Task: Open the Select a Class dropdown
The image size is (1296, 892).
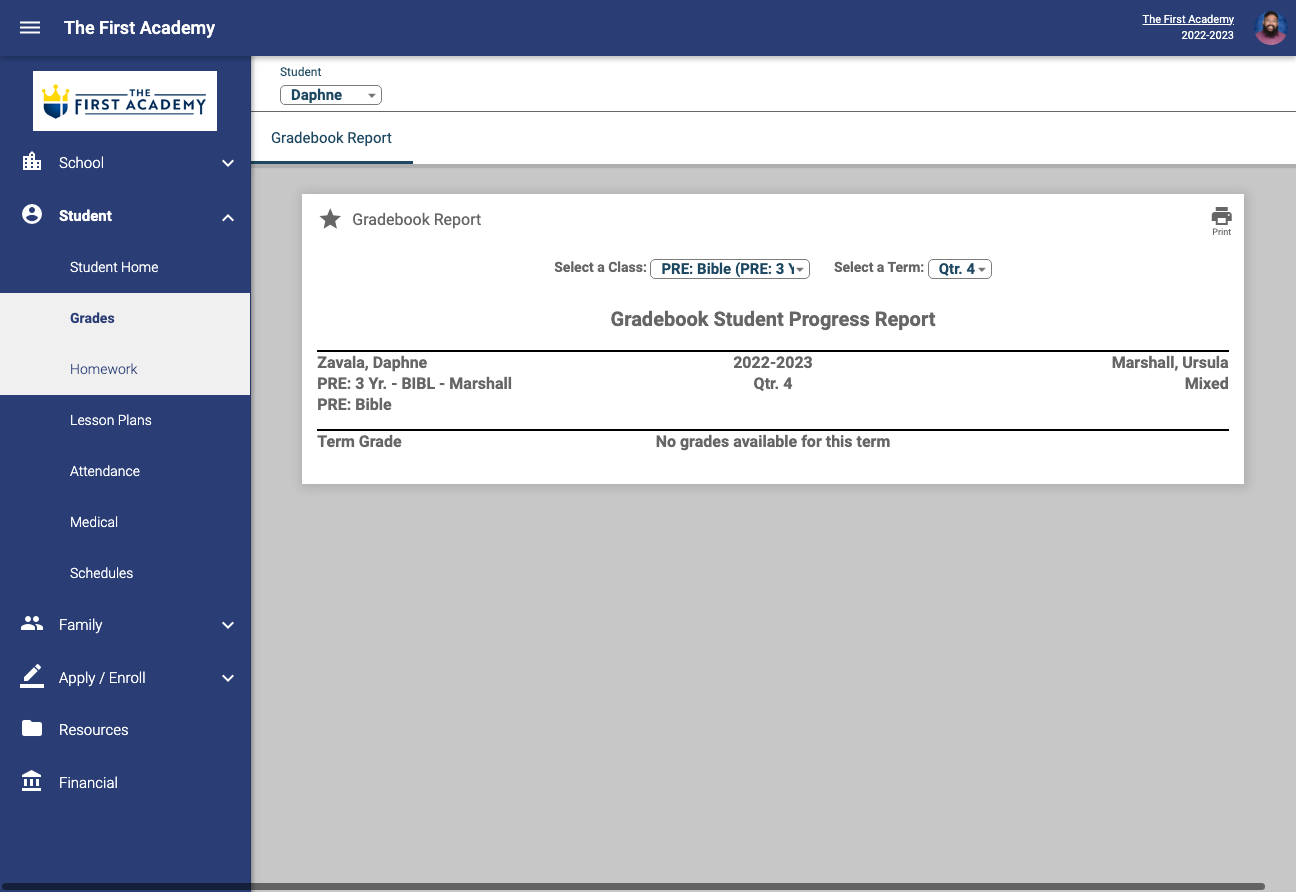Action: pyautogui.click(x=729, y=268)
